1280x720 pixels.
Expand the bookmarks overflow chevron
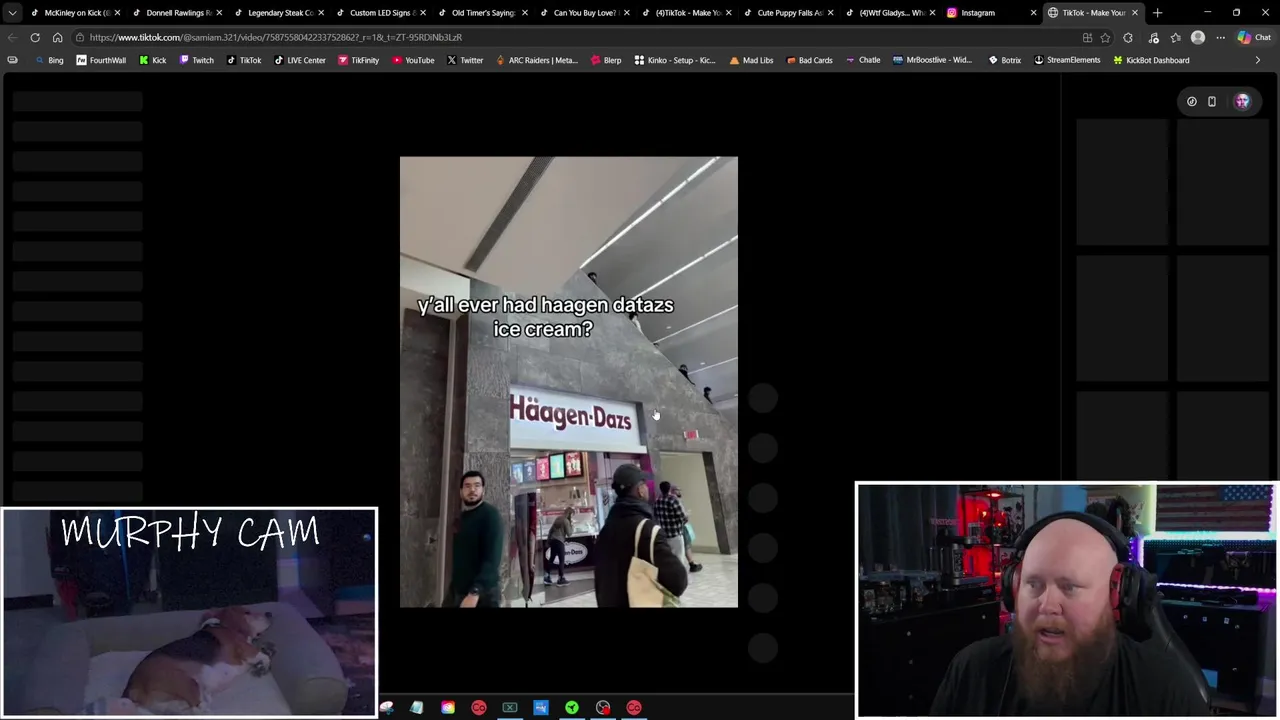click(x=1257, y=60)
